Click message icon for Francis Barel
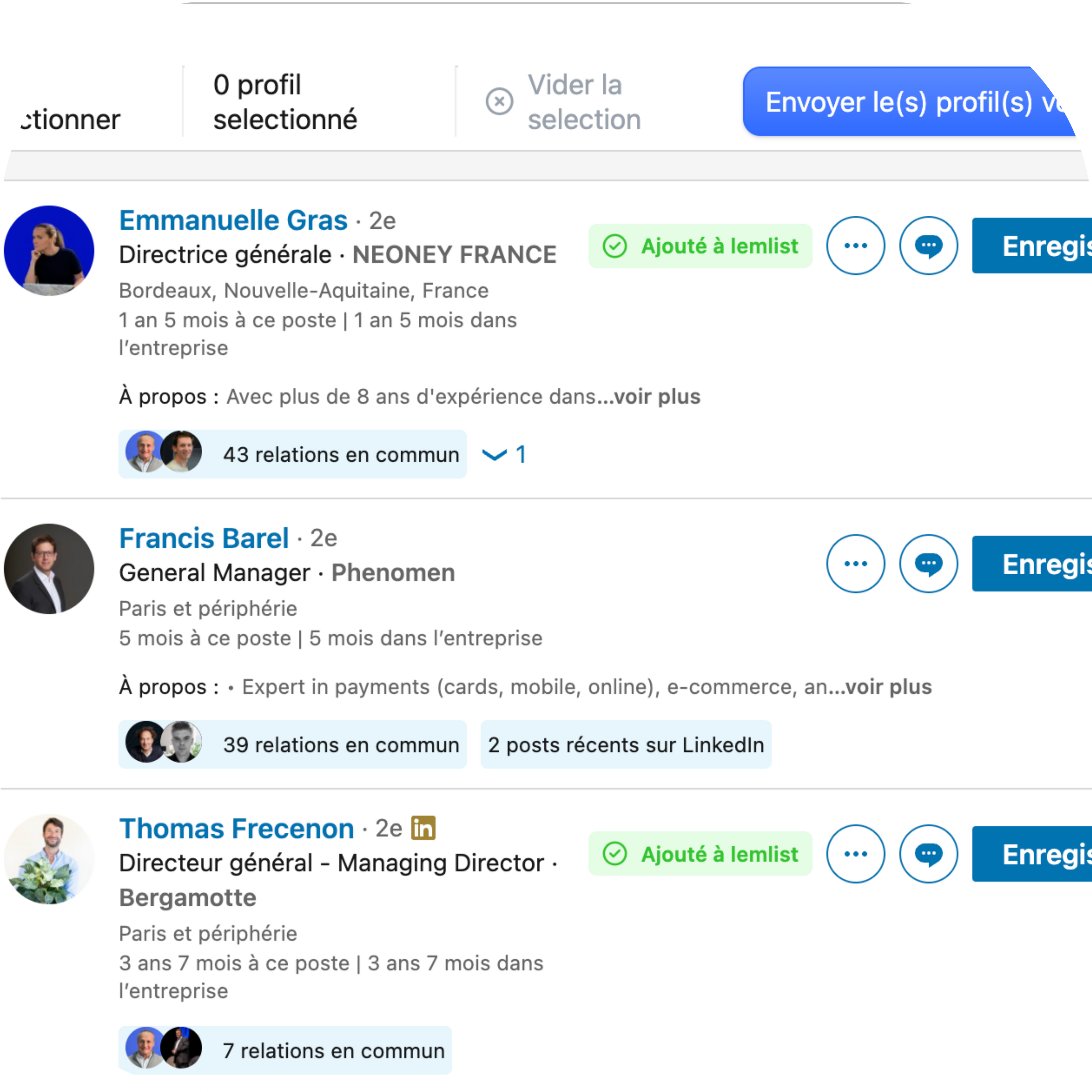1092x1092 pixels. point(928,563)
